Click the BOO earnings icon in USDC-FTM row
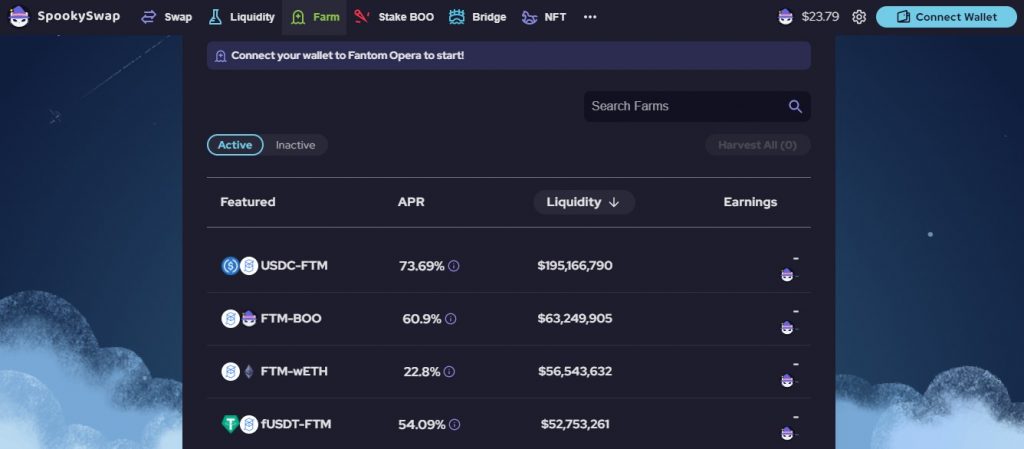Viewport: 1024px width, 449px height. [787, 275]
